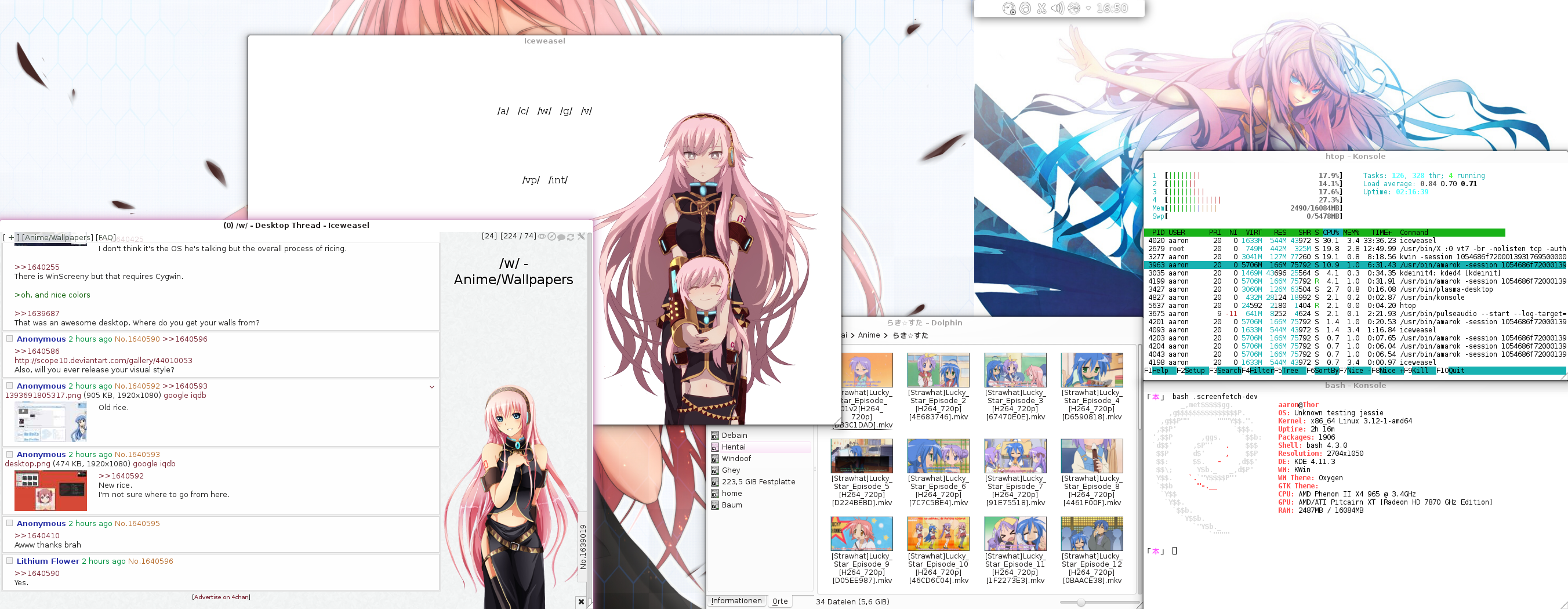Adjust the Dolphin icon zoom slider
Screen dimensions: 1568x609
(x=1080, y=602)
